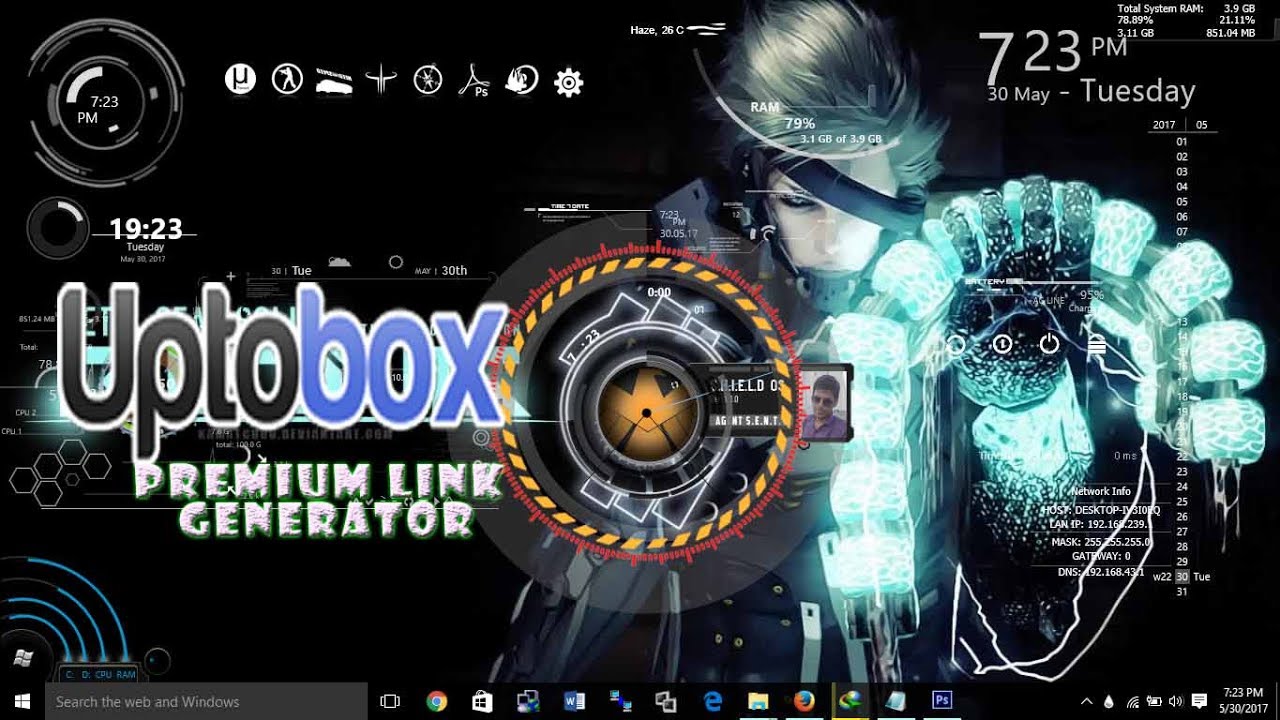
Task: Open the flame launcher icon
Action: [521, 80]
